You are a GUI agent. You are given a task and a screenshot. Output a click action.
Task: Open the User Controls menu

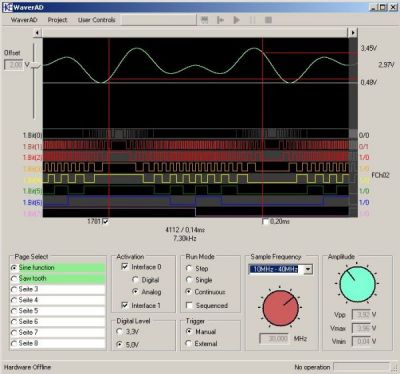tap(97, 20)
